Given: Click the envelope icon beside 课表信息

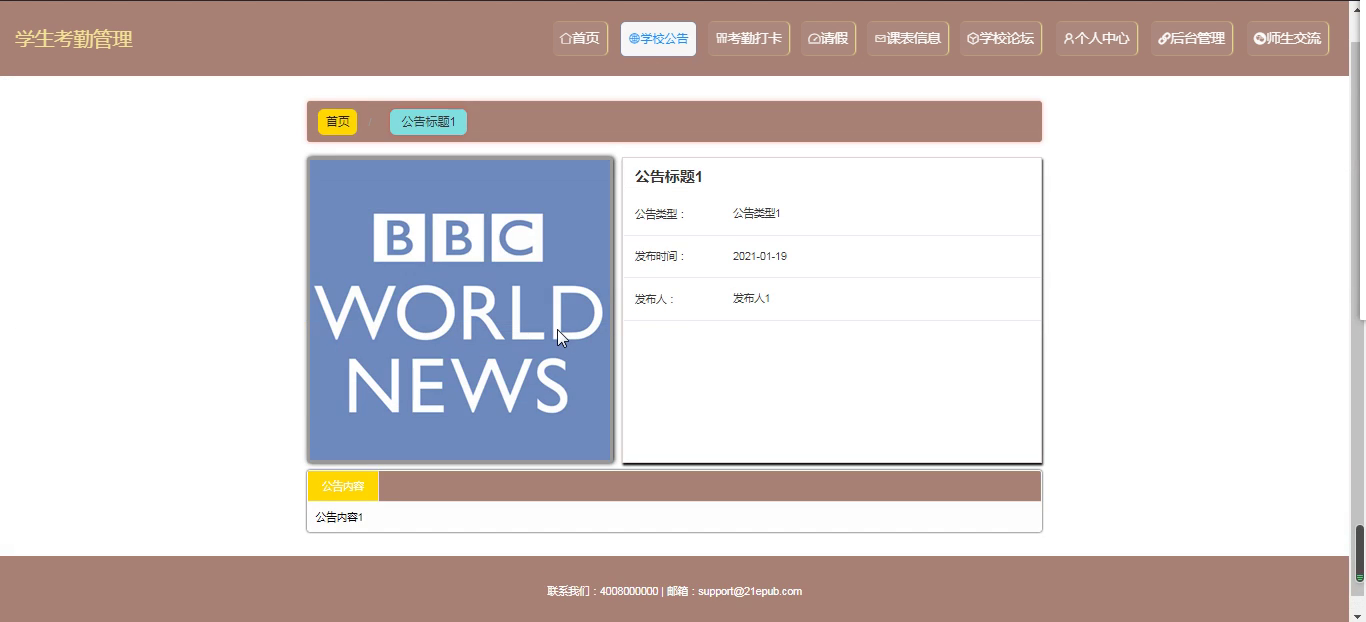Looking at the screenshot, I should coord(880,39).
